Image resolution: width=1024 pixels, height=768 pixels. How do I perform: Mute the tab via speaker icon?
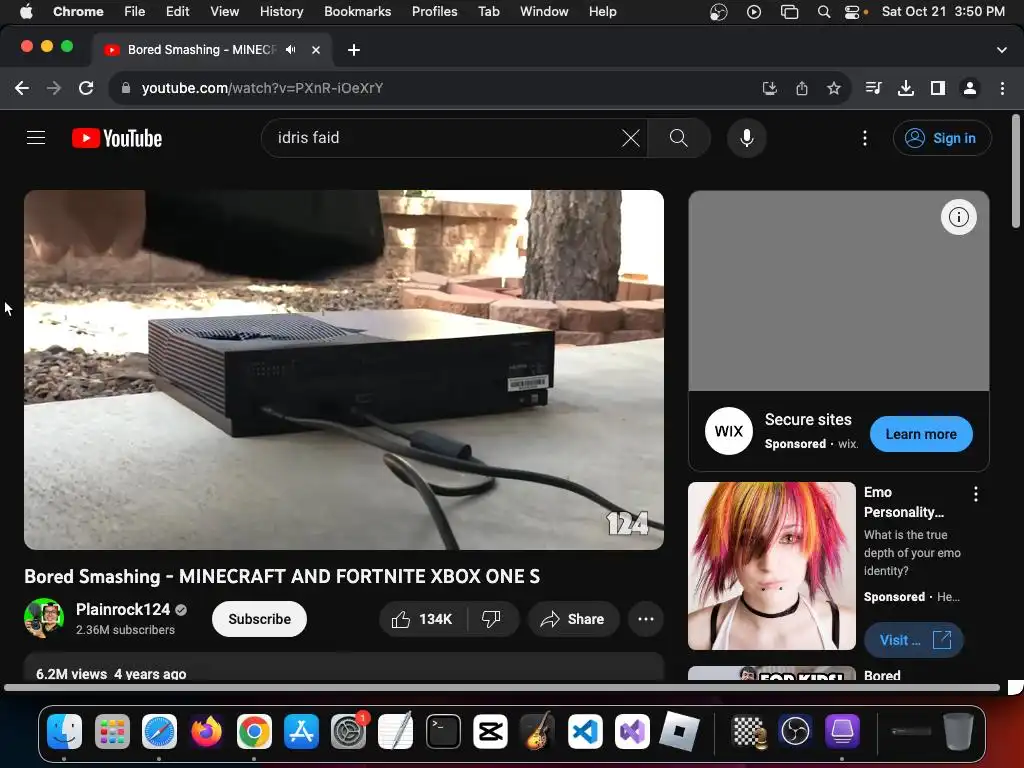[291, 50]
